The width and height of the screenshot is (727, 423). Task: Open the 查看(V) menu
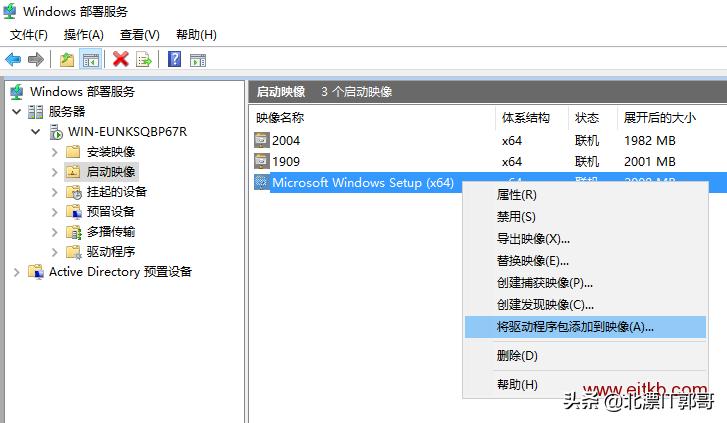(140, 35)
